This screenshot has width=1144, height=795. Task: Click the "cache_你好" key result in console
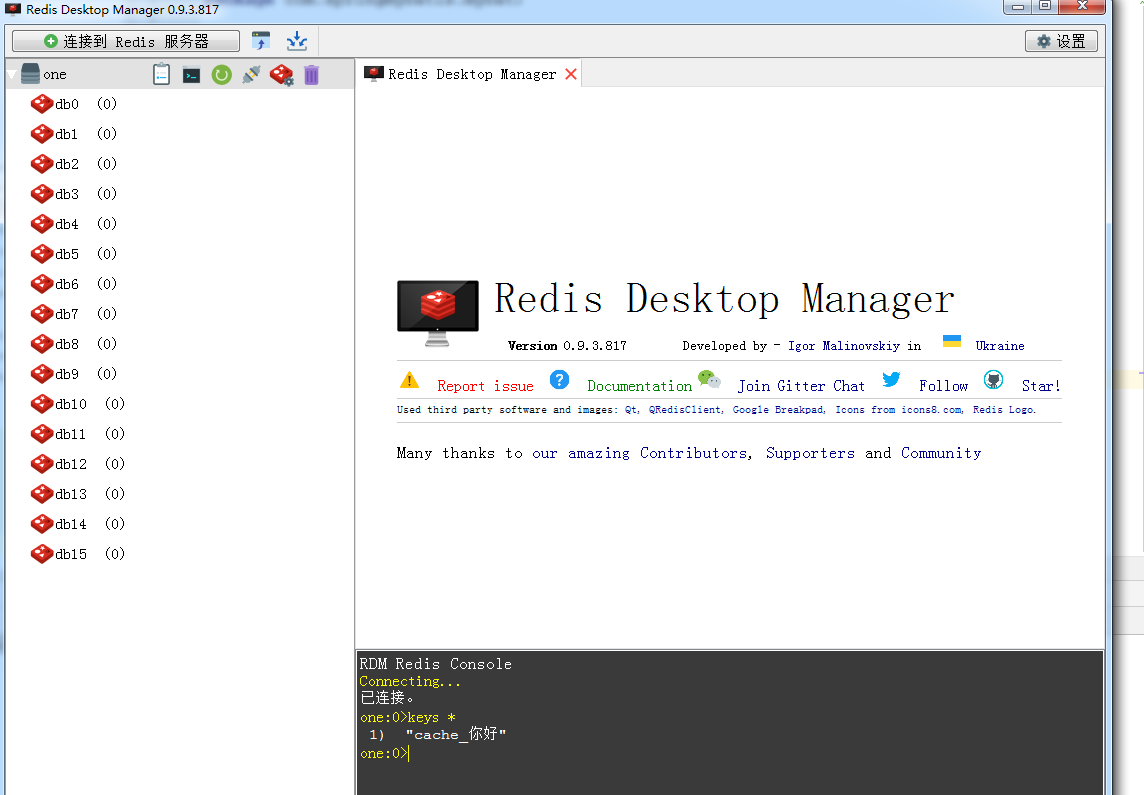click(456, 734)
